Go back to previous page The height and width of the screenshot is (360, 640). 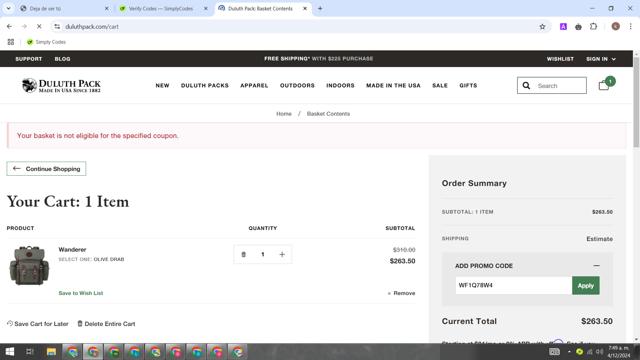pyautogui.click(x=9, y=27)
